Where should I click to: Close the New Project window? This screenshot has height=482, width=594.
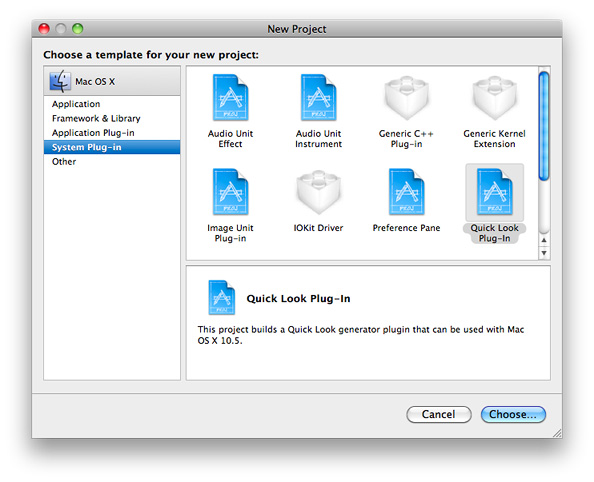coord(44,29)
